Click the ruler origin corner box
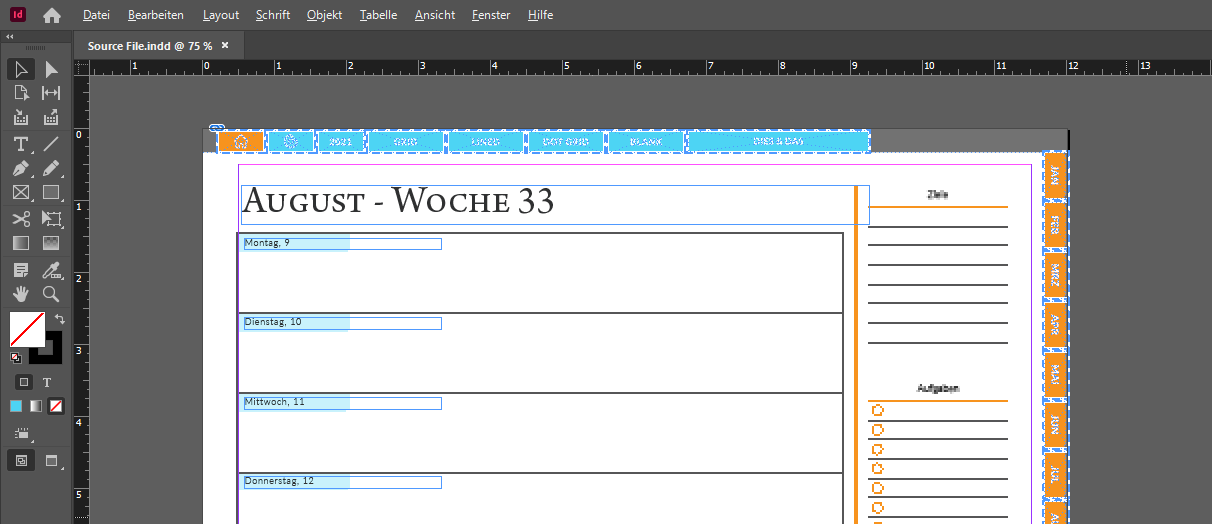The width and height of the screenshot is (1212, 524). pos(81,67)
